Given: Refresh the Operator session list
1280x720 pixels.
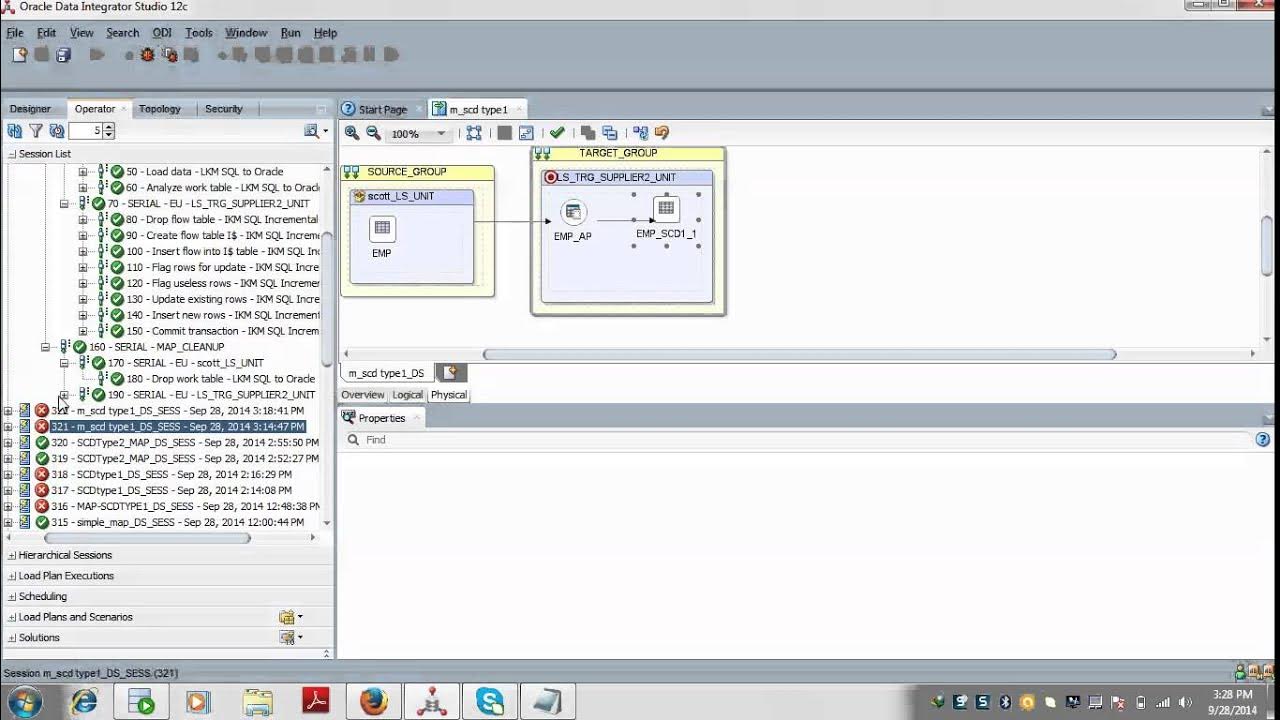Looking at the screenshot, I should (15, 131).
